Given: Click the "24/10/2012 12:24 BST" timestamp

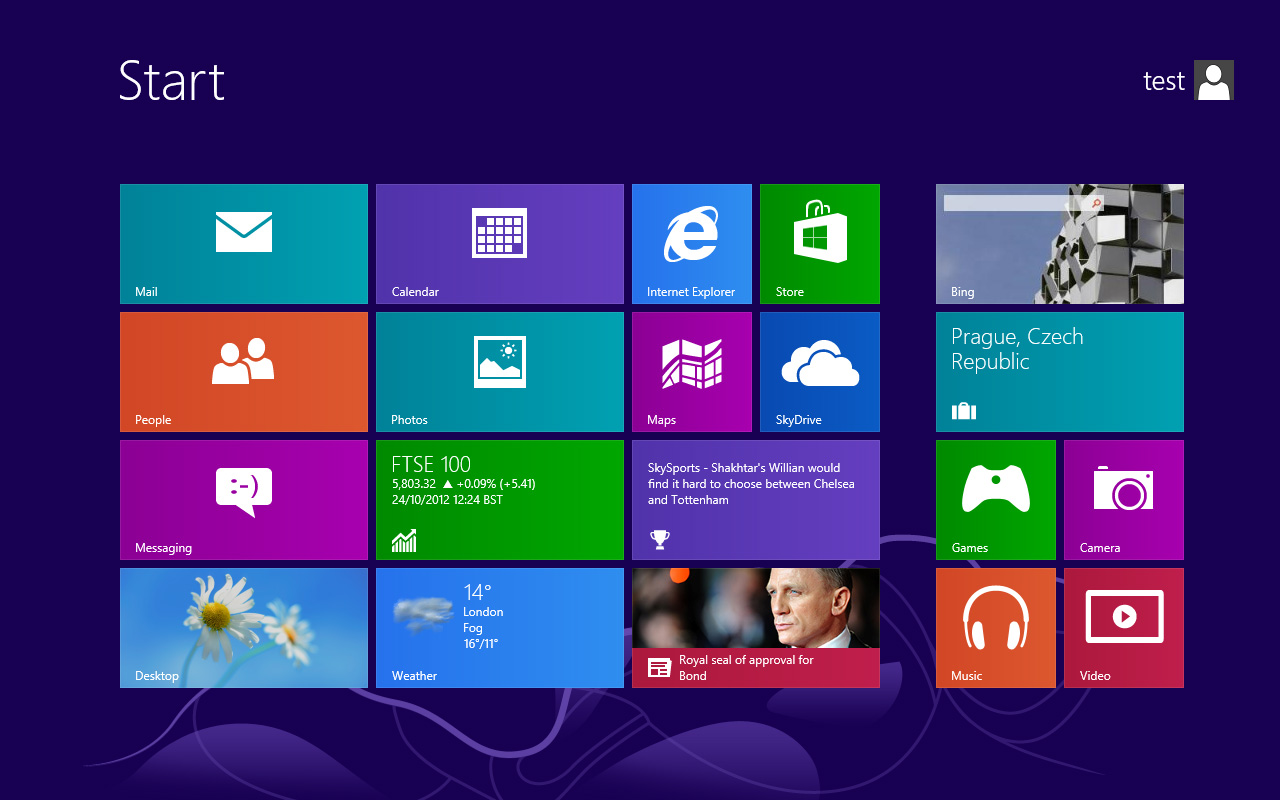Looking at the screenshot, I should pos(447,500).
